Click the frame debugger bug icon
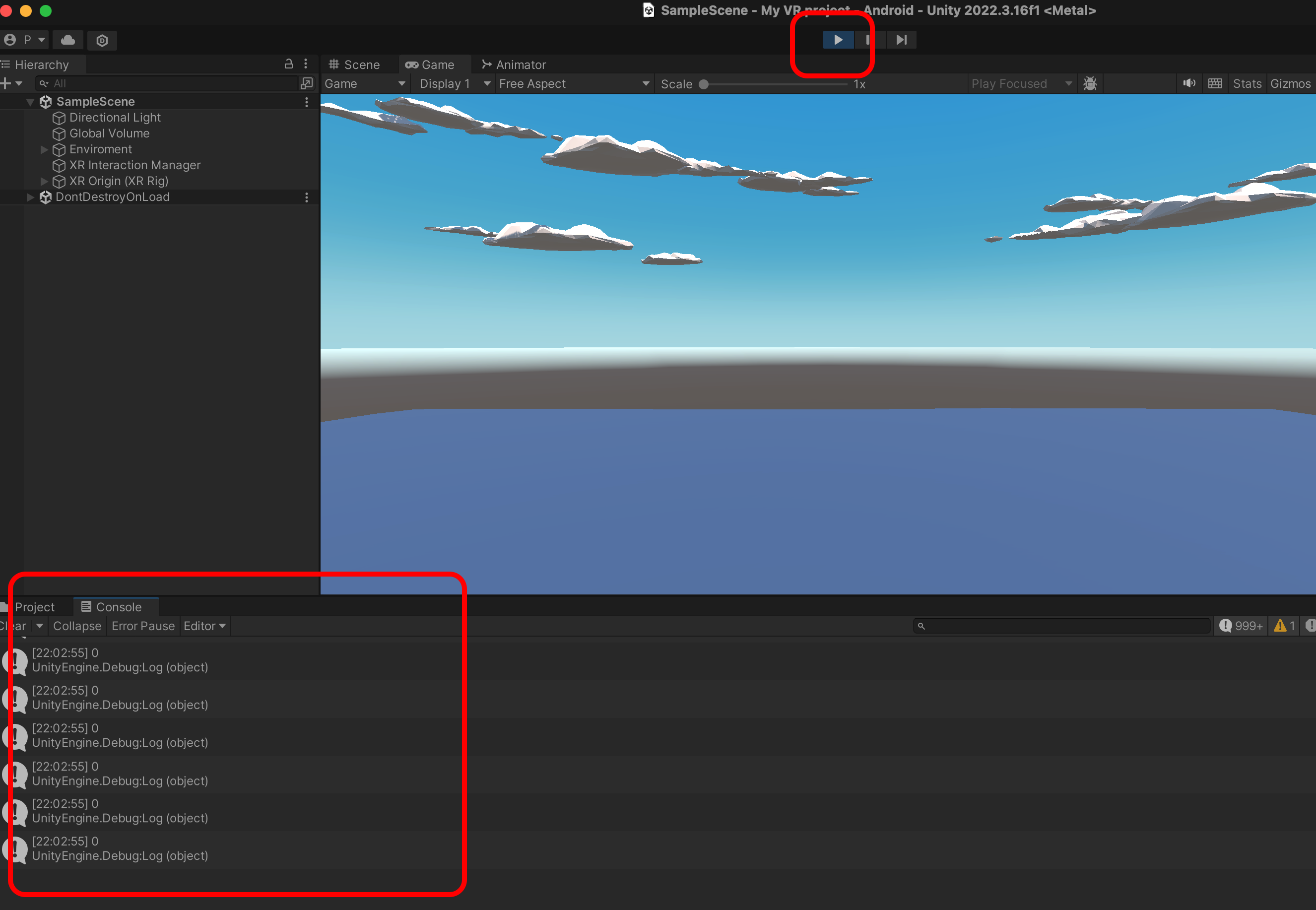Viewport: 1316px width, 910px height. (1090, 84)
